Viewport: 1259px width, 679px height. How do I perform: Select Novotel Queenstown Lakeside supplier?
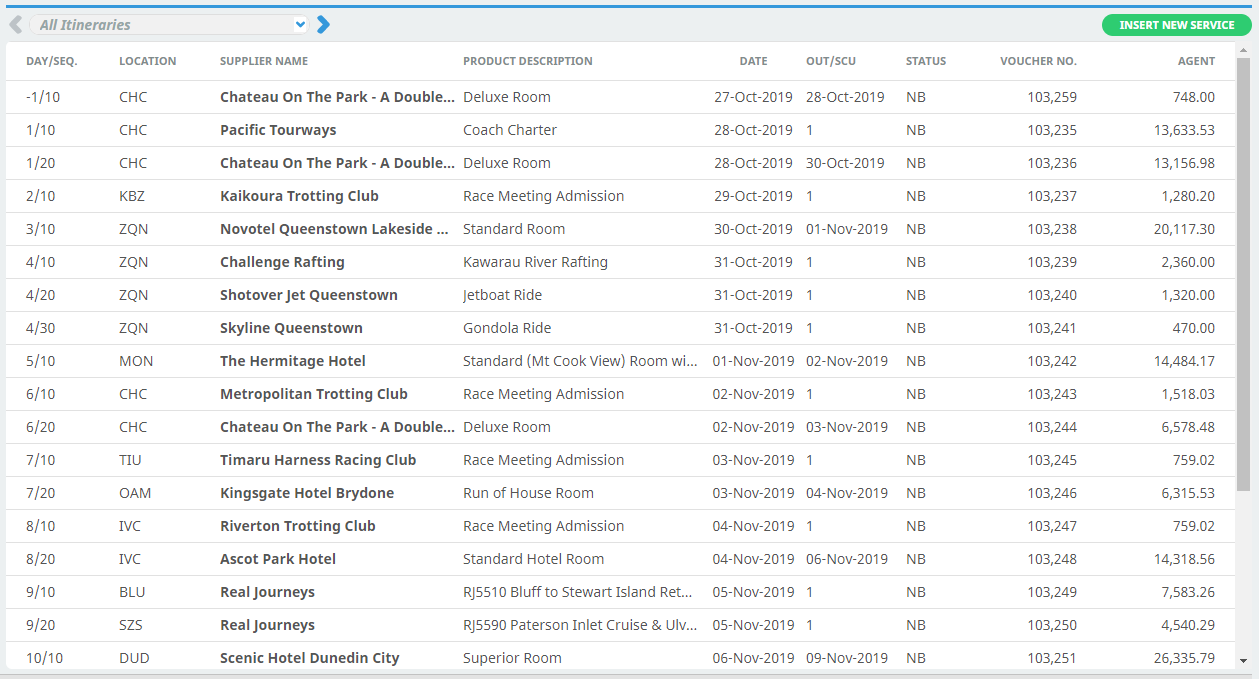coord(334,229)
